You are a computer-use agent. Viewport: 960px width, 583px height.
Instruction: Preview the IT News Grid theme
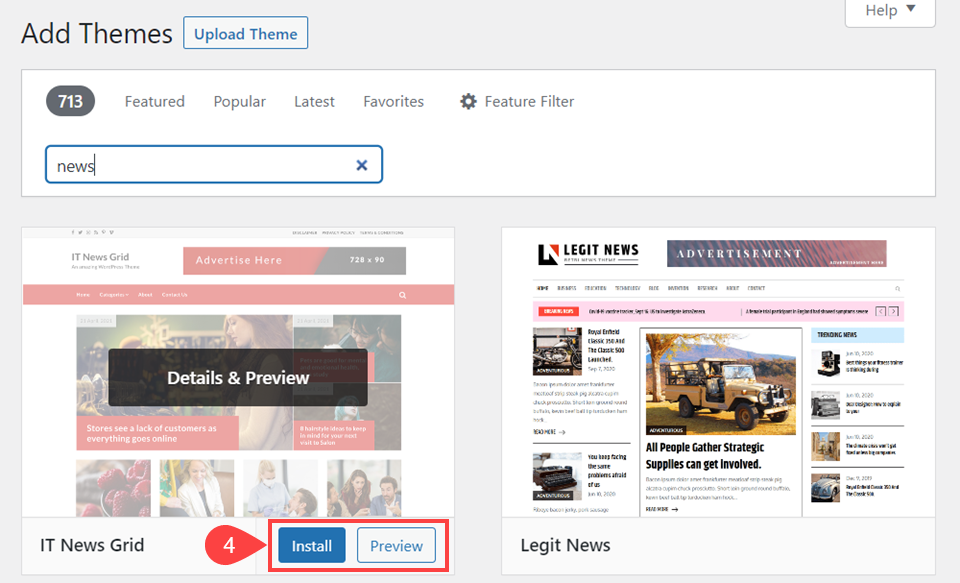(396, 546)
